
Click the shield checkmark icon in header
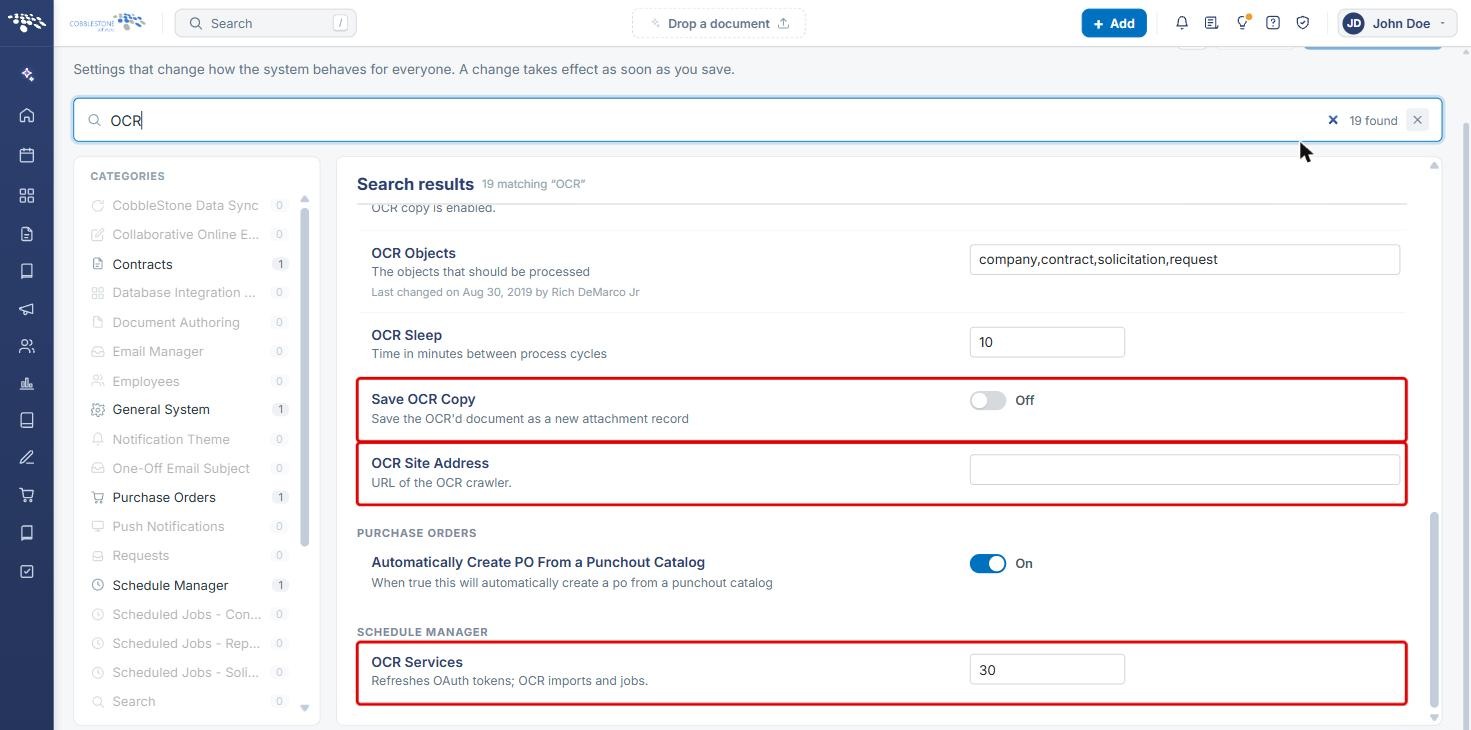tap(1303, 23)
